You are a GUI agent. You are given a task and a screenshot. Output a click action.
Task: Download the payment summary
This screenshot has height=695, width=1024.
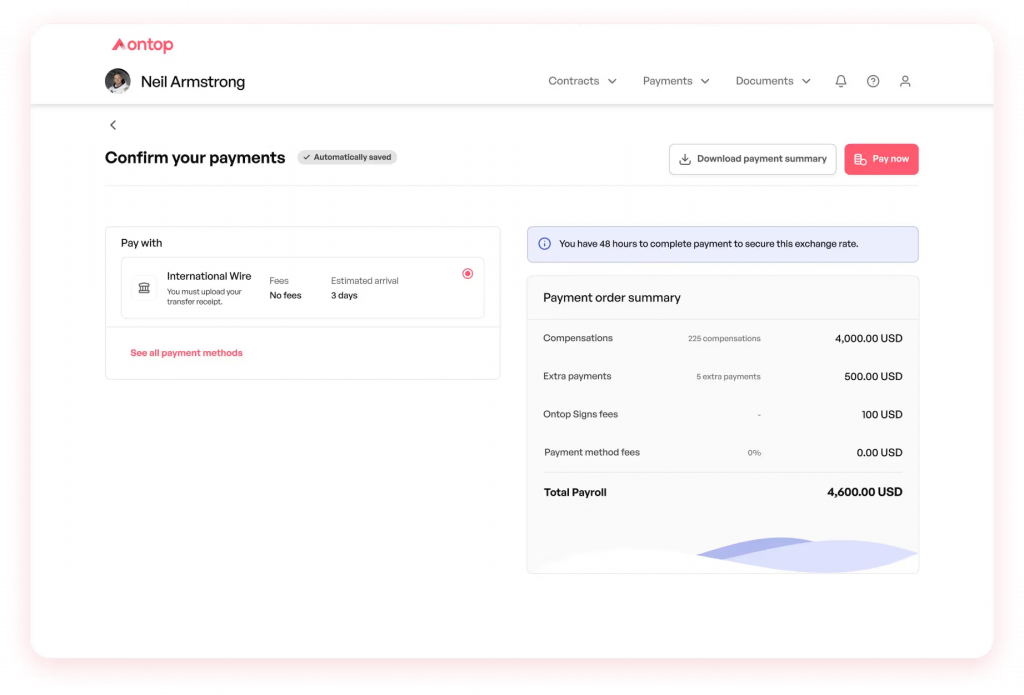point(752,159)
